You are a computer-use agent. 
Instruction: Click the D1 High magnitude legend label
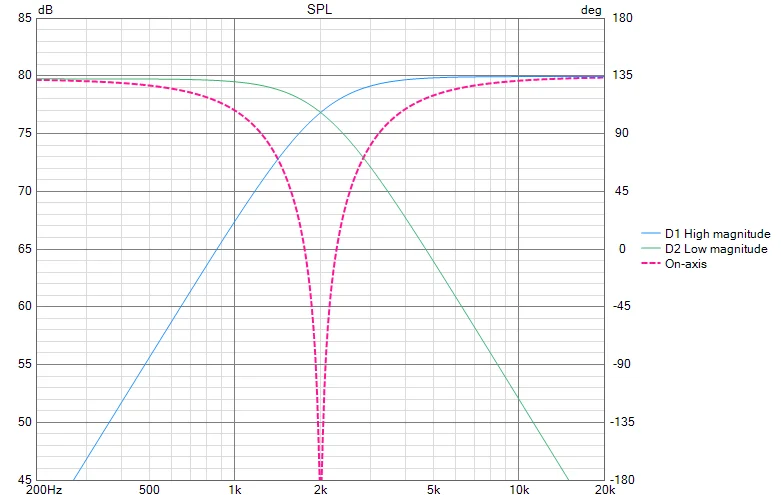click(717, 234)
